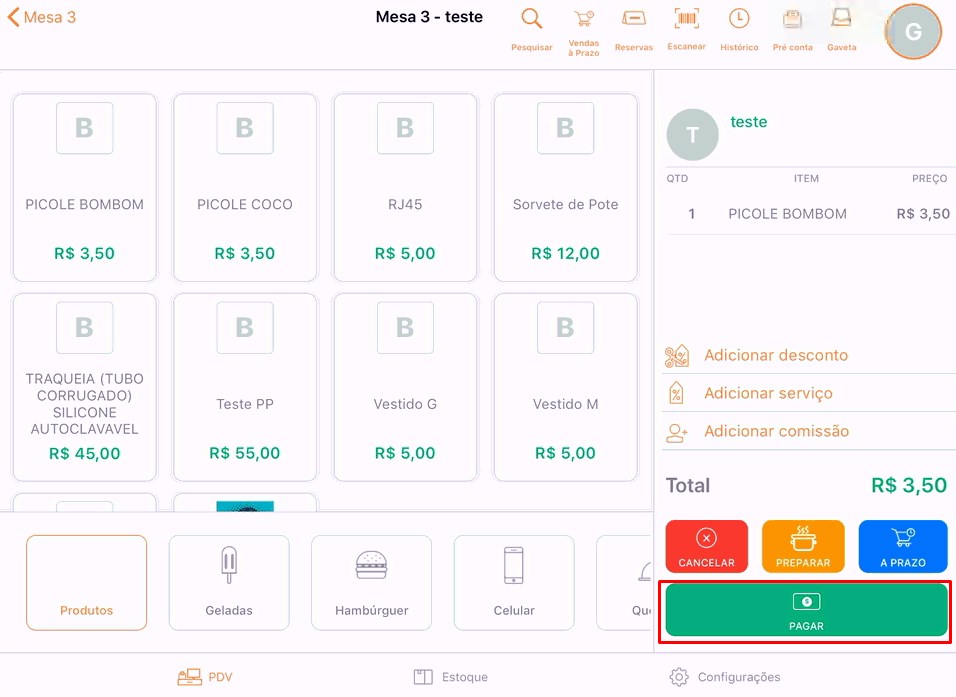
Task: Open the Configurações tab
Action: pos(725,677)
